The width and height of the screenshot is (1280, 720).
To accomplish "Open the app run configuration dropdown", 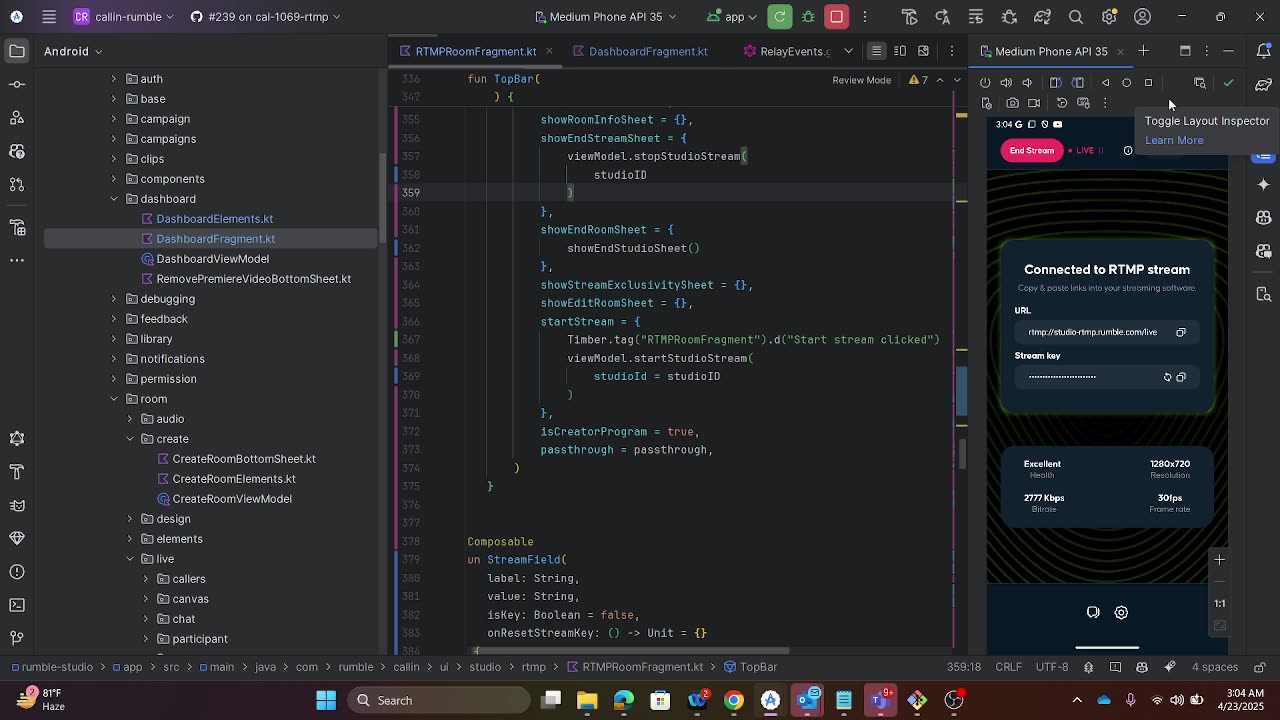I will point(733,17).
